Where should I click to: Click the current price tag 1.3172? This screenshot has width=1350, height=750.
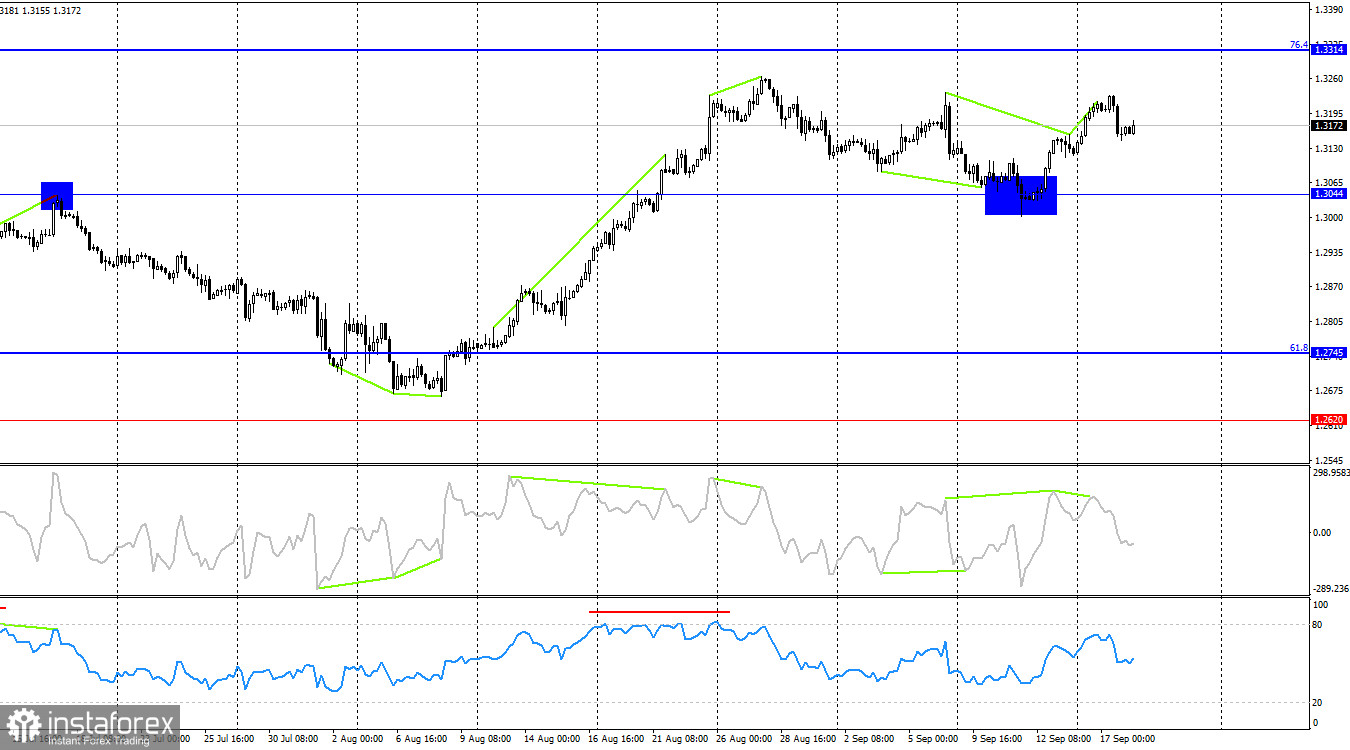click(1330, 126)
